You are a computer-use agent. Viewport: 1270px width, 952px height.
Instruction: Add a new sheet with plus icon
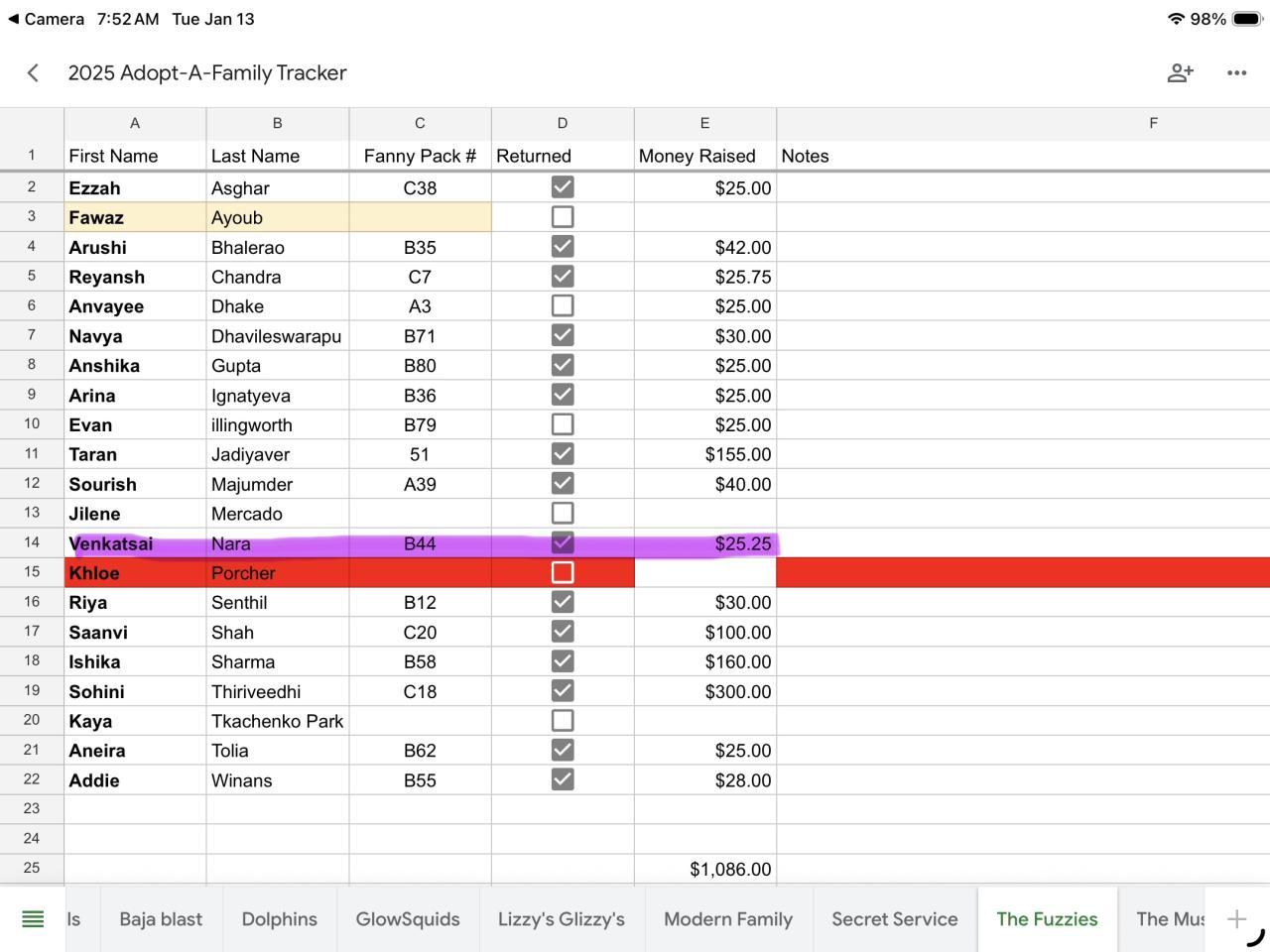1236,919
